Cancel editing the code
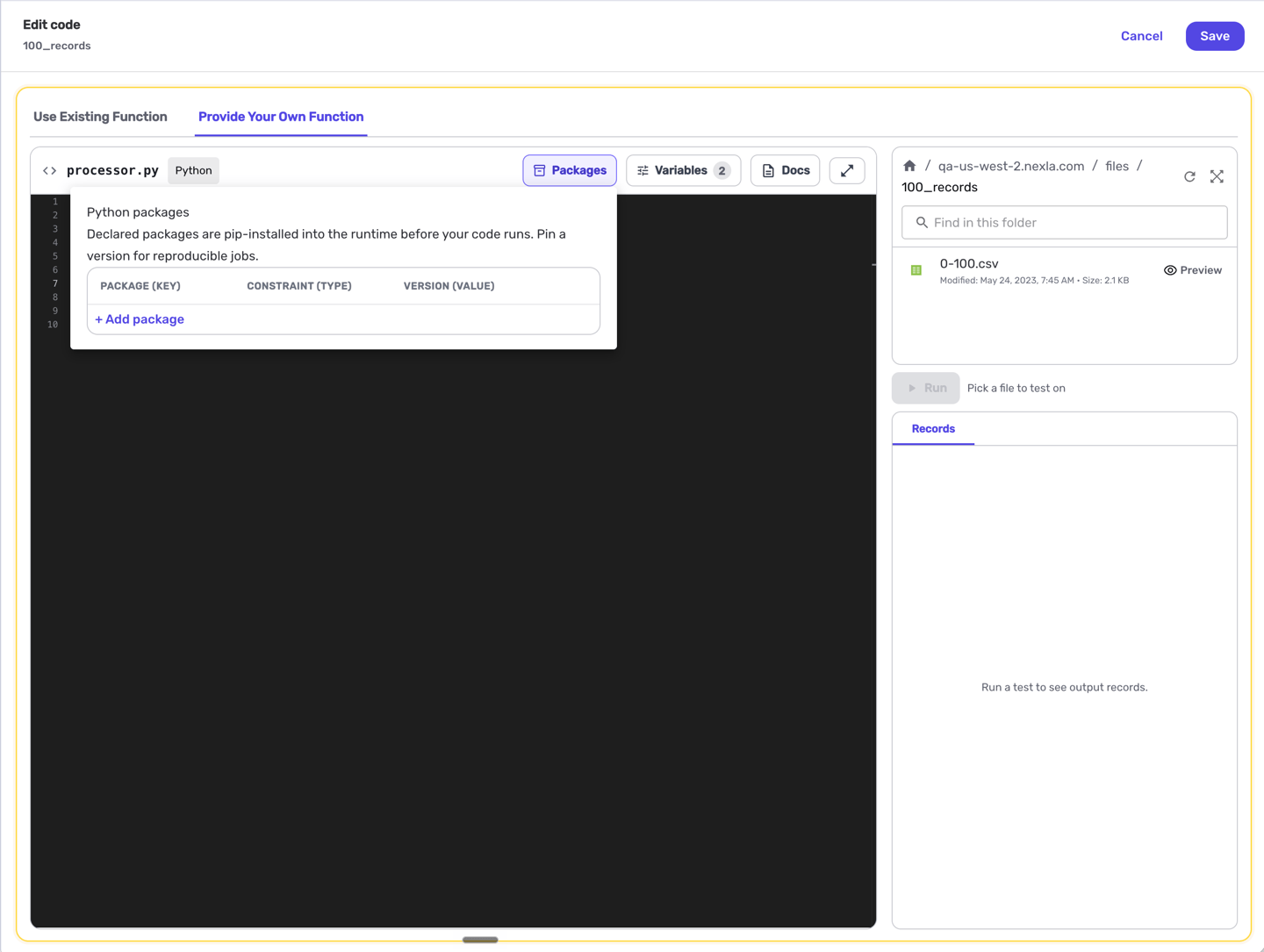 [x=1141, y=36]
